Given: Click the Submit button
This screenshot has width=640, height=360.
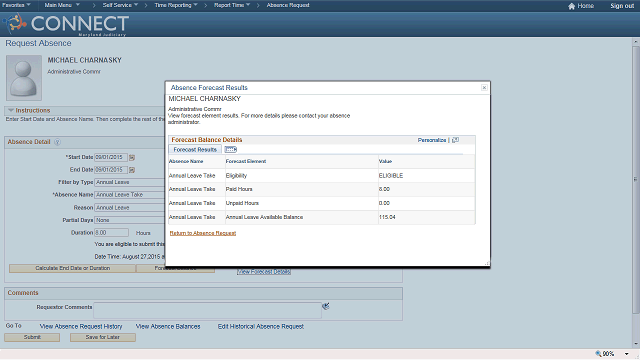Looking at the screenshot, I should click(32, 337).
